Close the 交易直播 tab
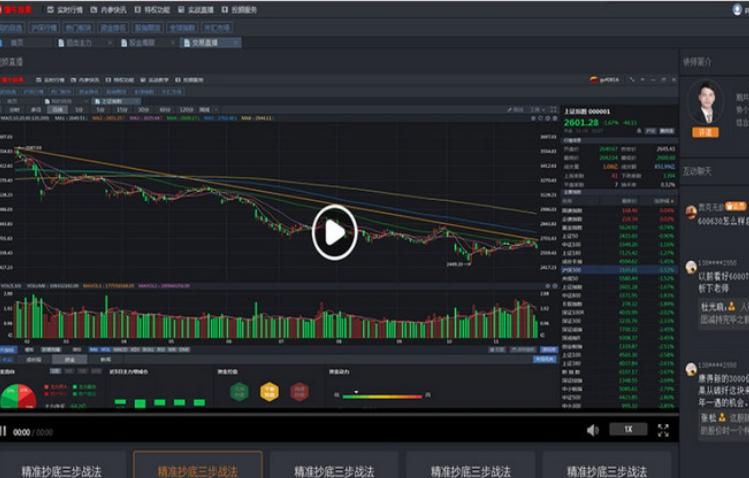The height and width of the screenshot is (478, 749). (235, 43)
